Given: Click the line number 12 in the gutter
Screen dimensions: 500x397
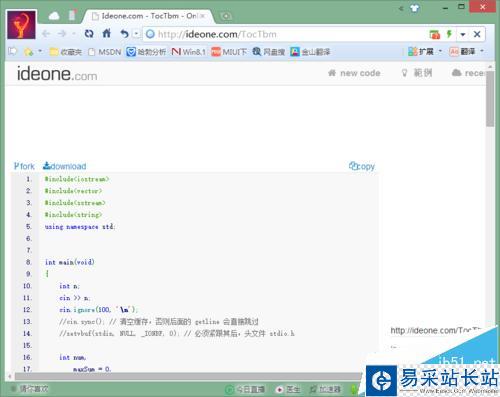Looking at the screenshot, I should coord(27,310).
